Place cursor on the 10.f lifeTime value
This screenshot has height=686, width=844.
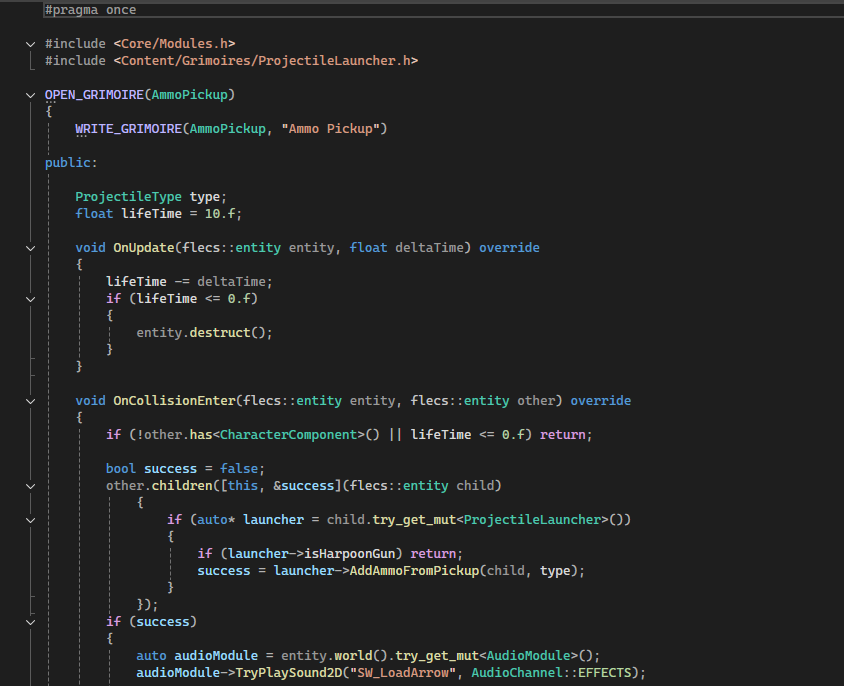click(219, 213)
